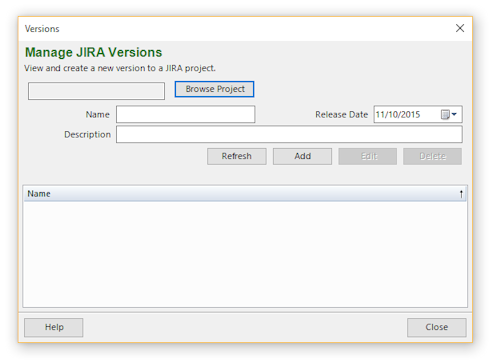Click the Browse Project button
Image resolution: width=493 pixels, height=363 pixels.
(x=214, y=89)
